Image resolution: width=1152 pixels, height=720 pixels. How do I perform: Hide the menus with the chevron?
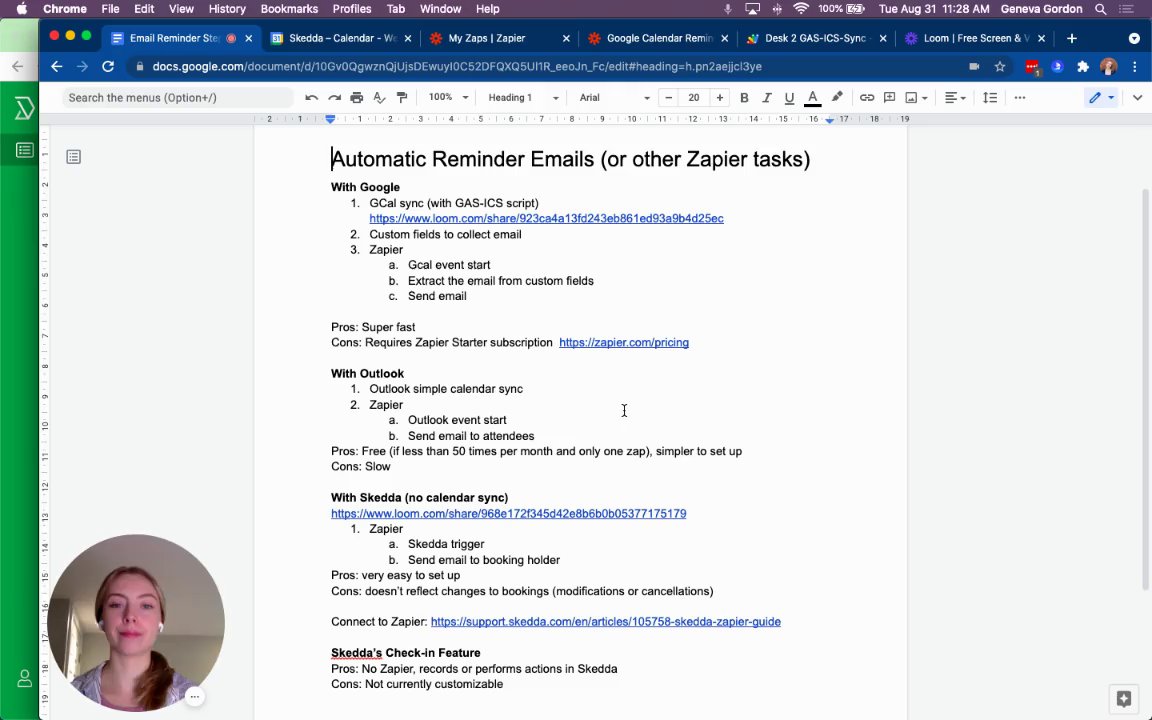coord(1137,98)
